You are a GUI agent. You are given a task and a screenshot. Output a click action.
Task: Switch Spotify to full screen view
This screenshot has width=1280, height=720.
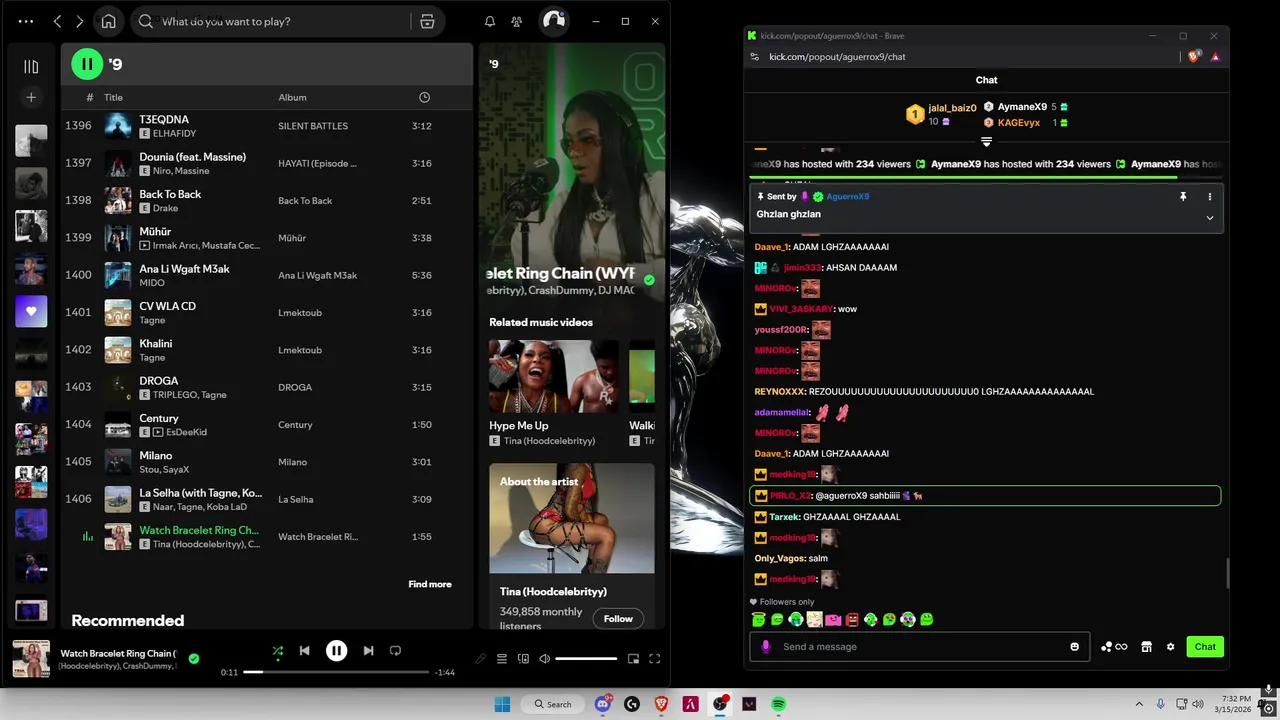[x=655, y=659]
